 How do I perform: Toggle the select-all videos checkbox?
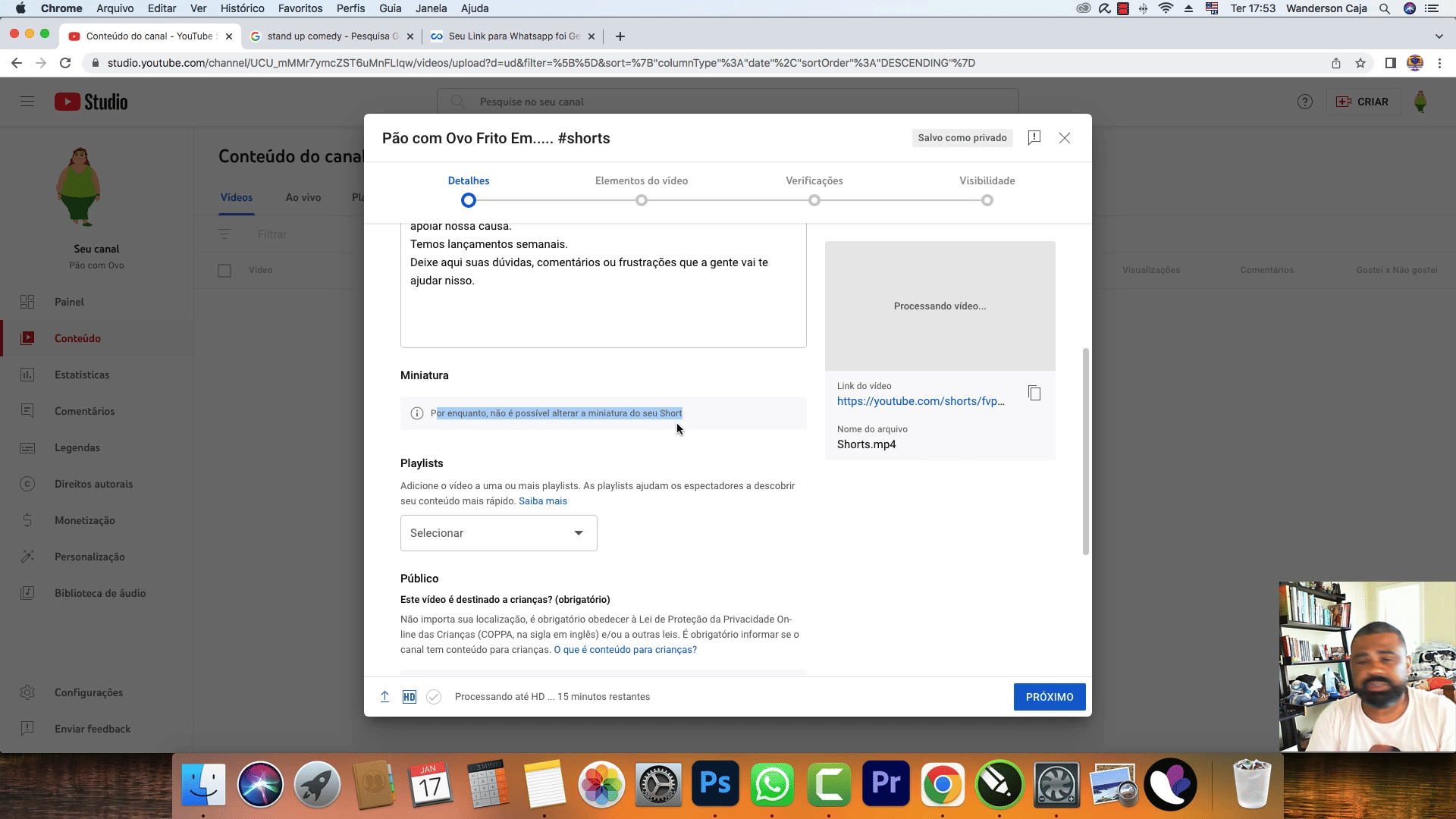pyautogui.click(x=224, y=270)
